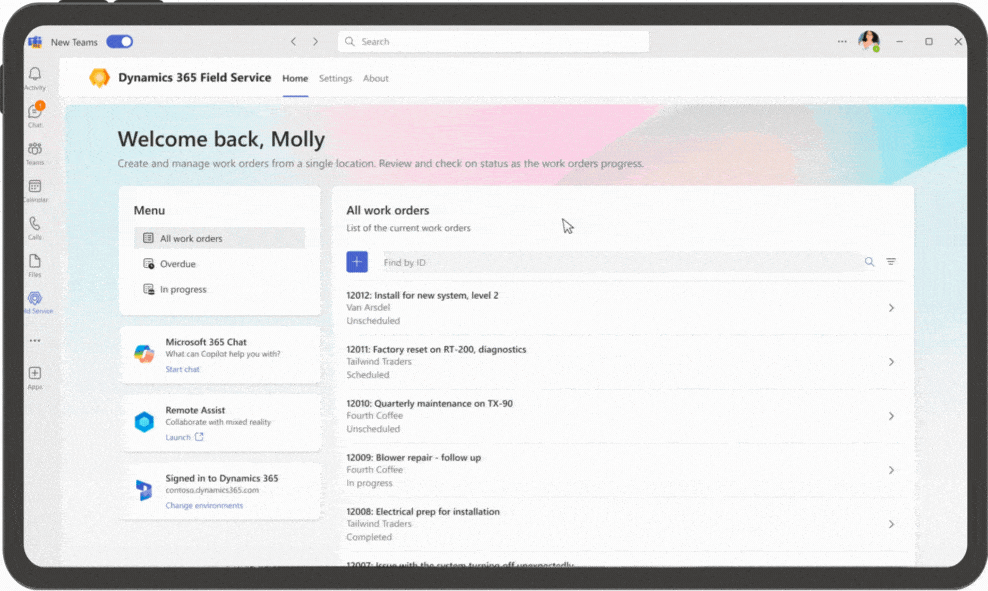The width and height of the screenshot is (988, 591).
Task: Open 12010: Quarterly maintenance on TX-90 title
Action: [429, 403]
